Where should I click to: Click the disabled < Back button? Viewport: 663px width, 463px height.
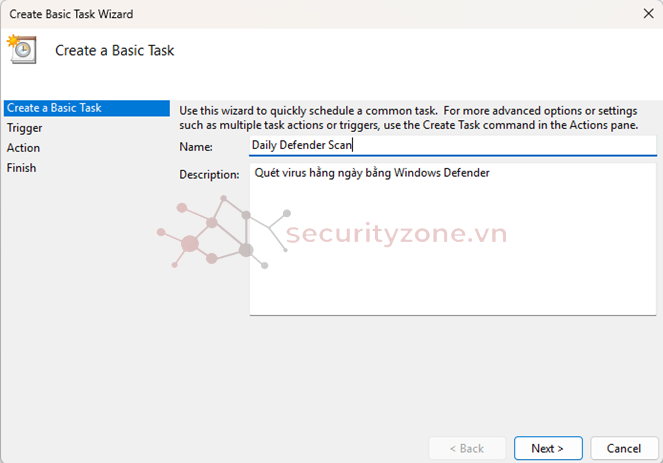pyautogui.click(x=467, y=448)
